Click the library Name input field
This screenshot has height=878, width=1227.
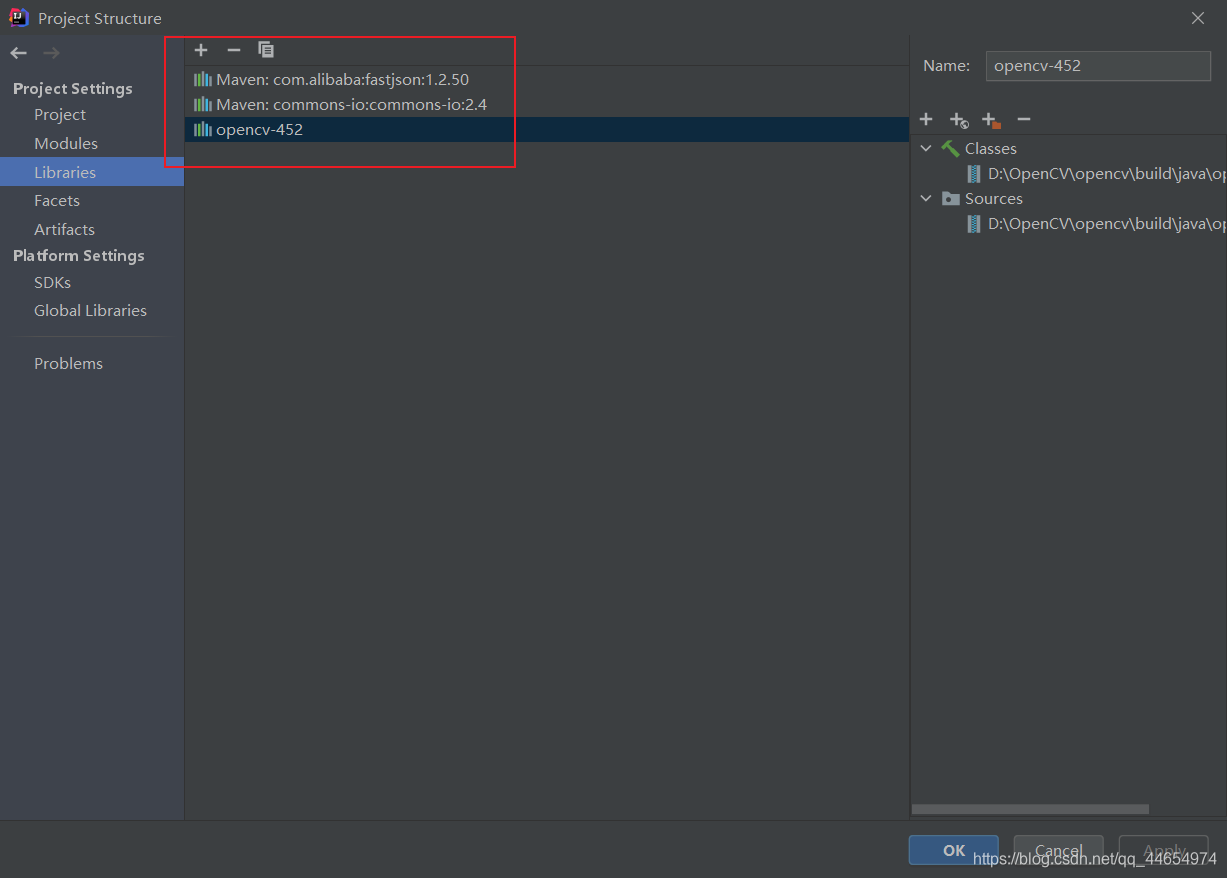click(1098, 66)
